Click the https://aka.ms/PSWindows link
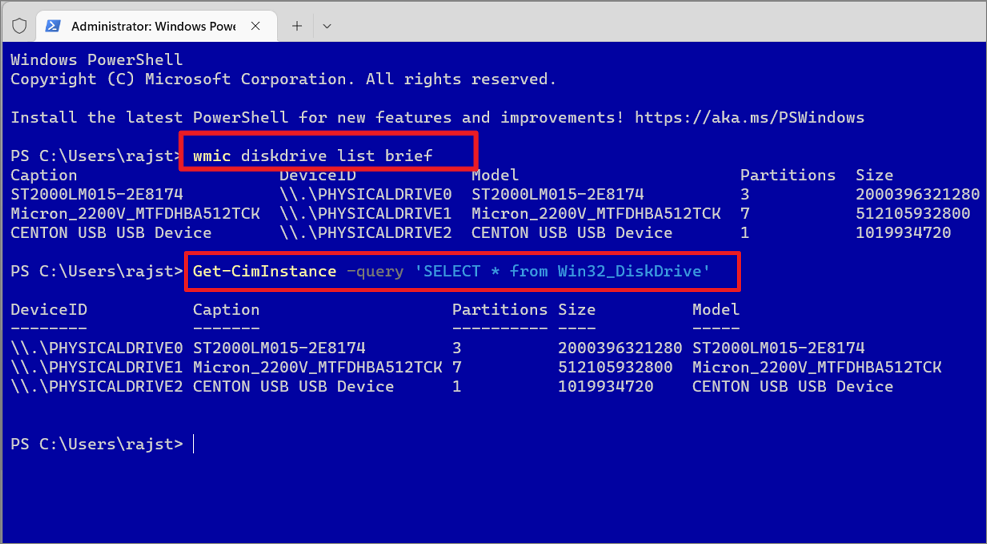The height and width of the screenshot is (544, 987). coord(749,118)
